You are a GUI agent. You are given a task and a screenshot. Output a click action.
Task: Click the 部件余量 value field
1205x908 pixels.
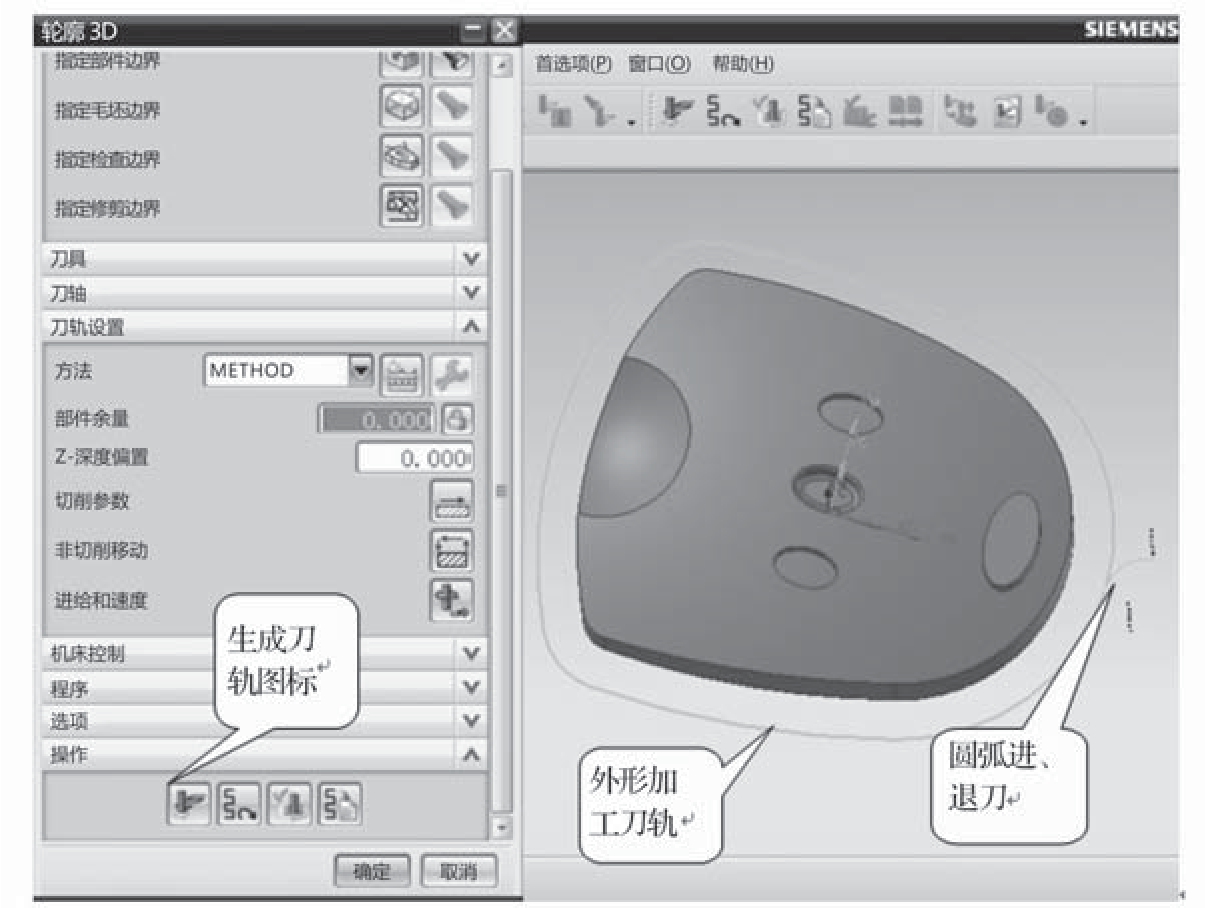tap(377, 420)
